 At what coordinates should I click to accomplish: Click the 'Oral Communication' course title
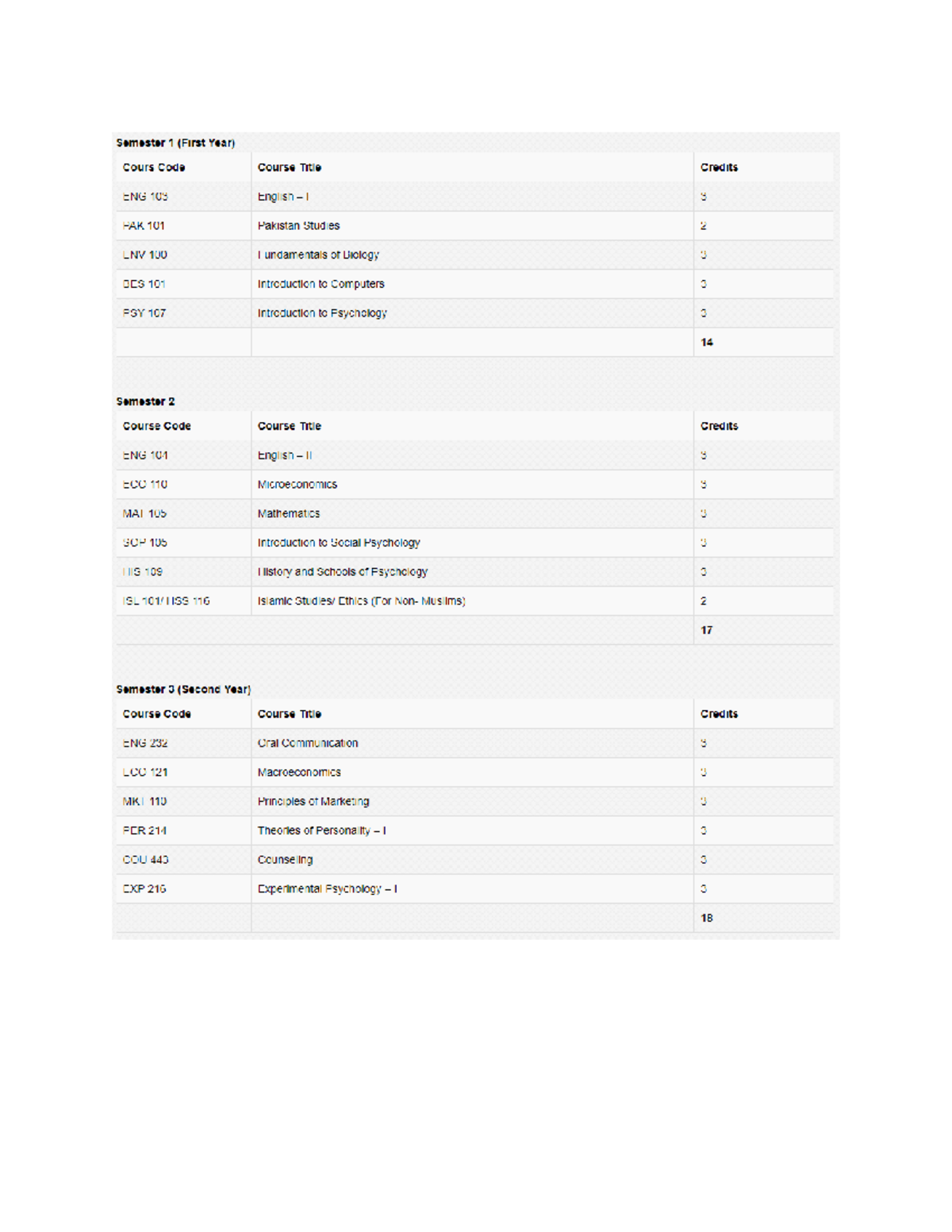(308, 743)
